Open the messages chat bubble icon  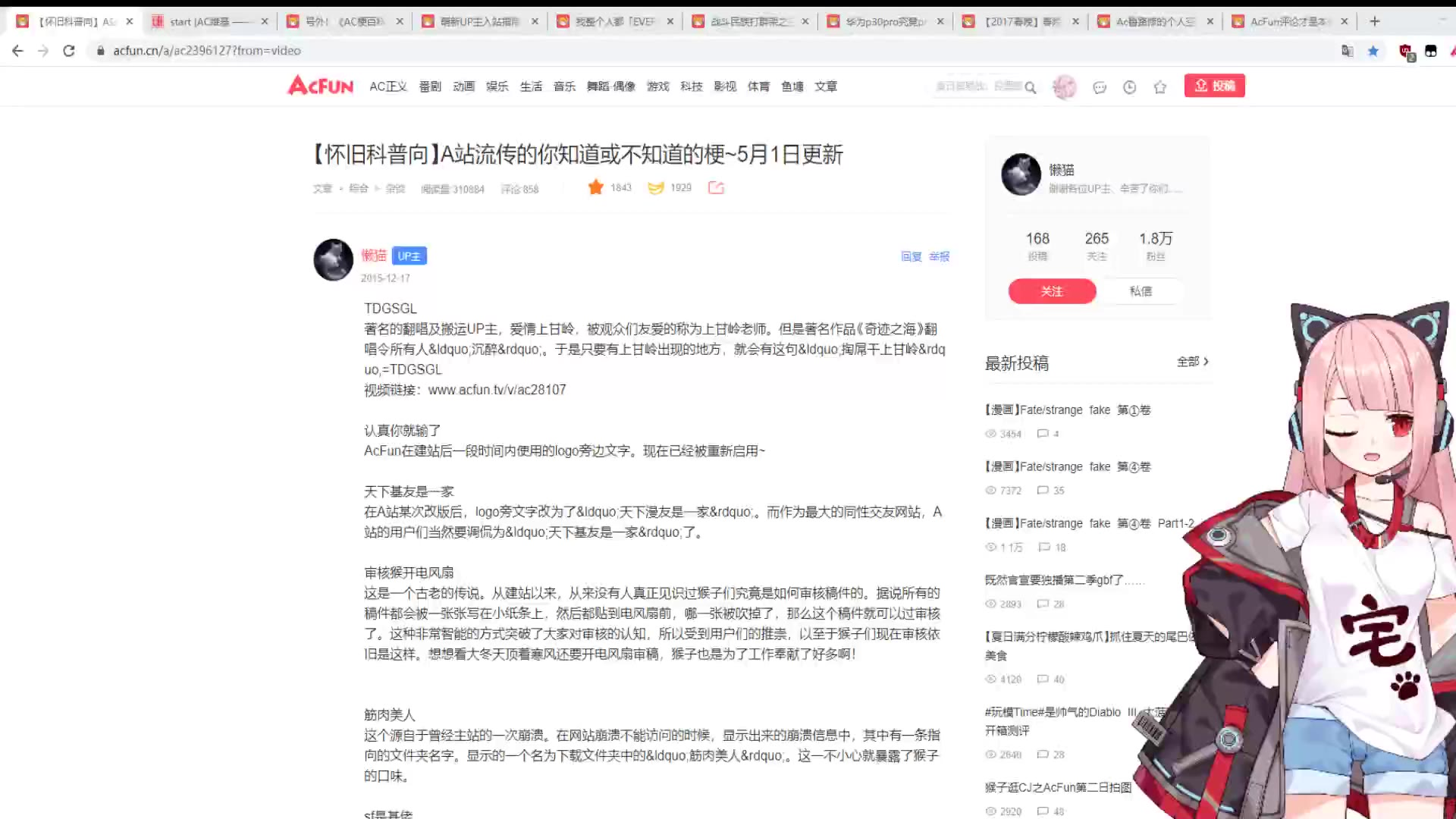pyautogui.click(x=1100, y=87)
